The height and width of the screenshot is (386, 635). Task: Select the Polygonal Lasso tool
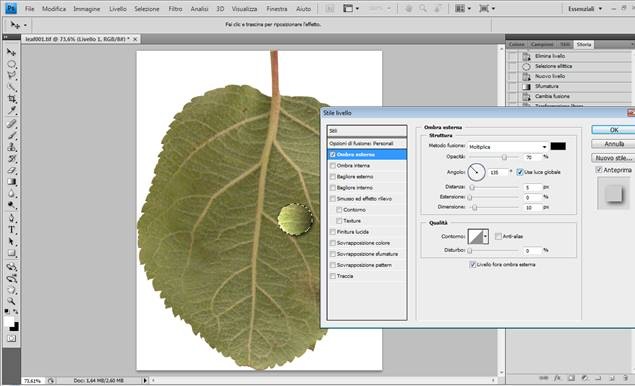point(11,75)
